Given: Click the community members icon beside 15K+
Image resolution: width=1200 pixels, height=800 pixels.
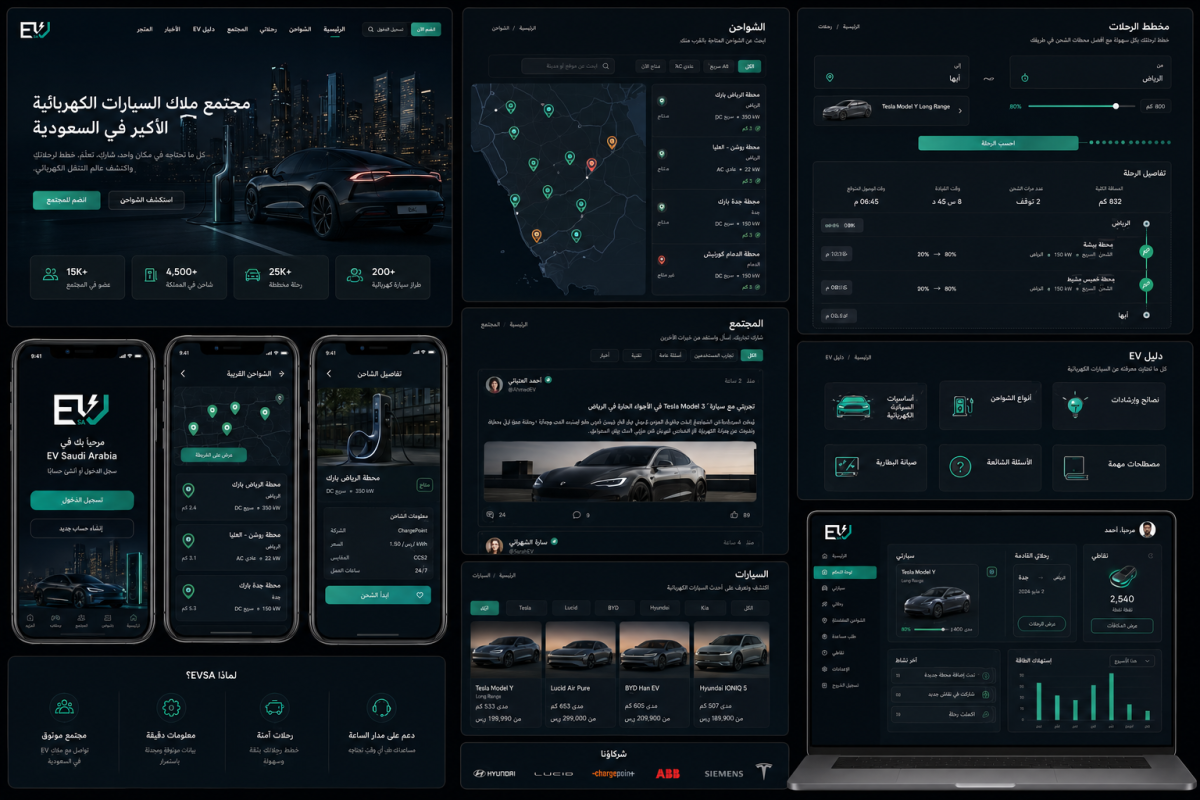Looking at the screenshot, I should (x=50, y=274).
